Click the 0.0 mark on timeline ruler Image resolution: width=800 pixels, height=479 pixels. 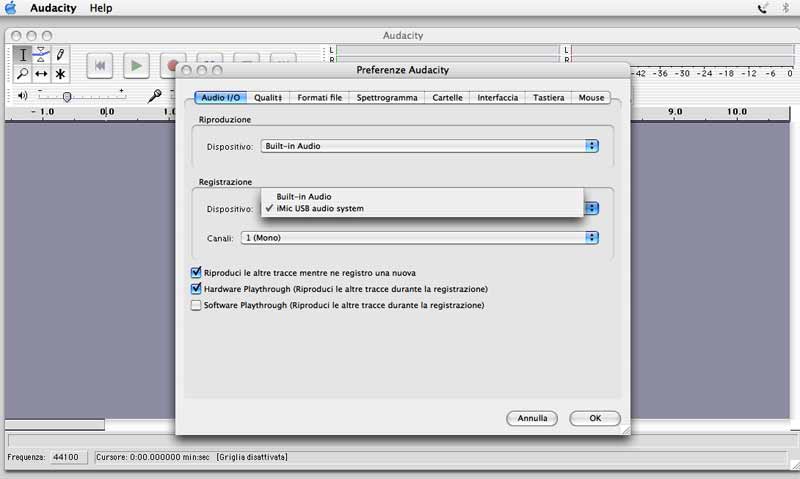[x=107, y=111]
